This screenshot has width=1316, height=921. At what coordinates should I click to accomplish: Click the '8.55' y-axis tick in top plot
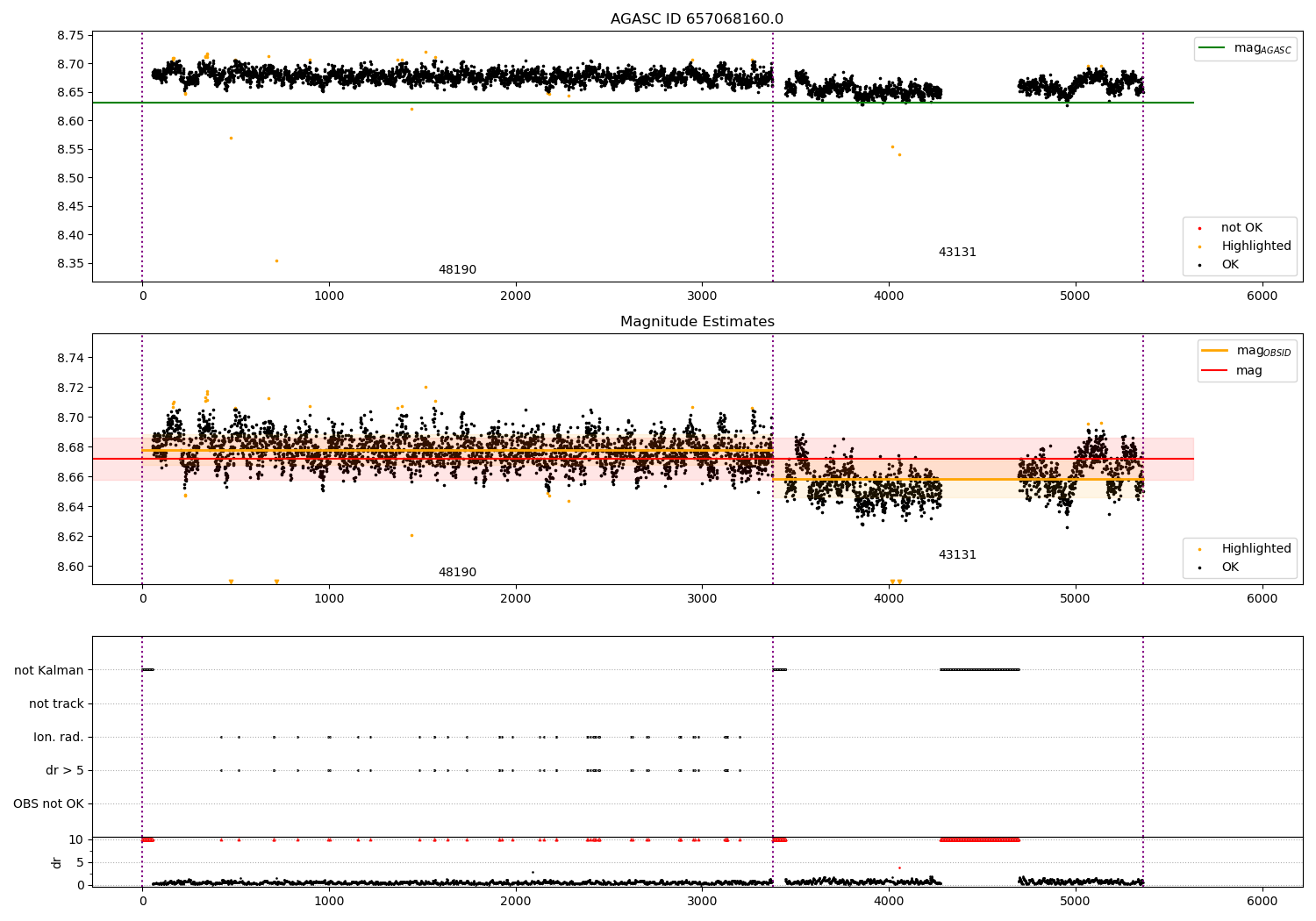tap(71, 150)
